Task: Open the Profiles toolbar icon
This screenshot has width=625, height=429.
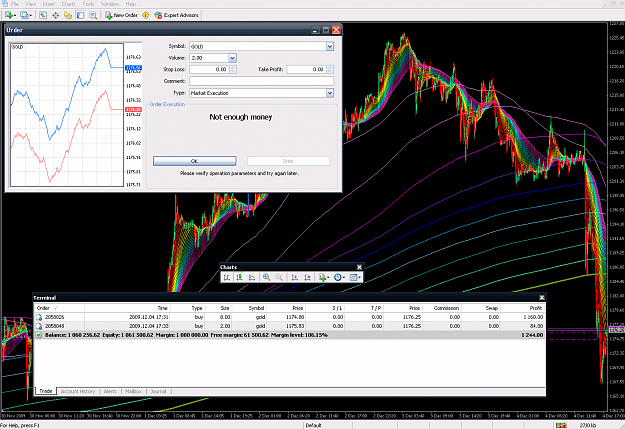Action: 26,15
